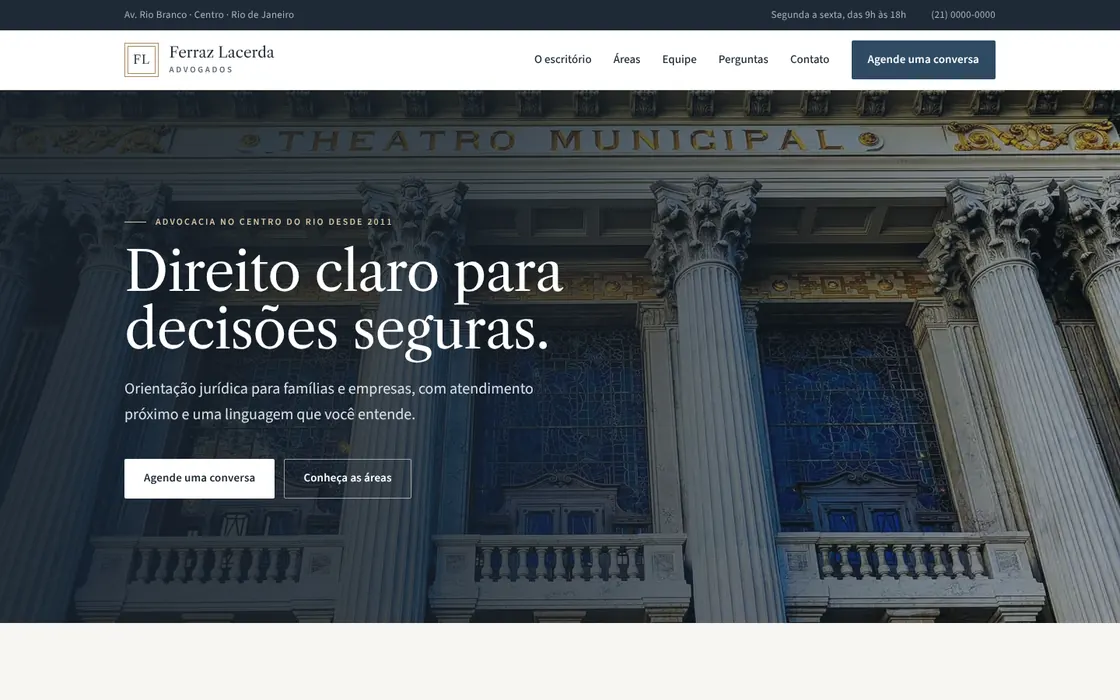Open the O escritório menu item

(563, 59)
